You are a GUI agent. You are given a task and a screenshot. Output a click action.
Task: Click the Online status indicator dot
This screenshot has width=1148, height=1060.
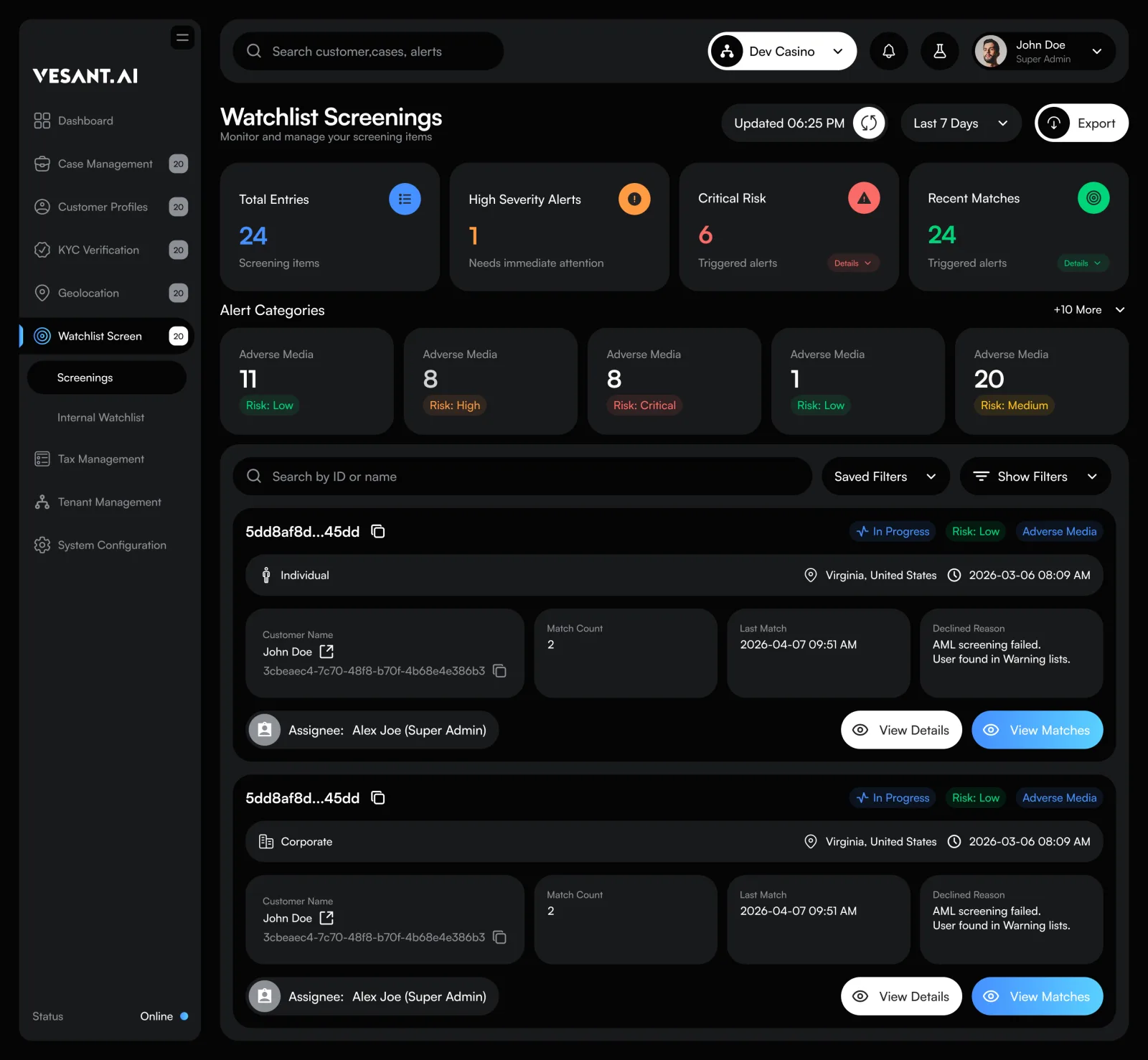click(184, 1016)
